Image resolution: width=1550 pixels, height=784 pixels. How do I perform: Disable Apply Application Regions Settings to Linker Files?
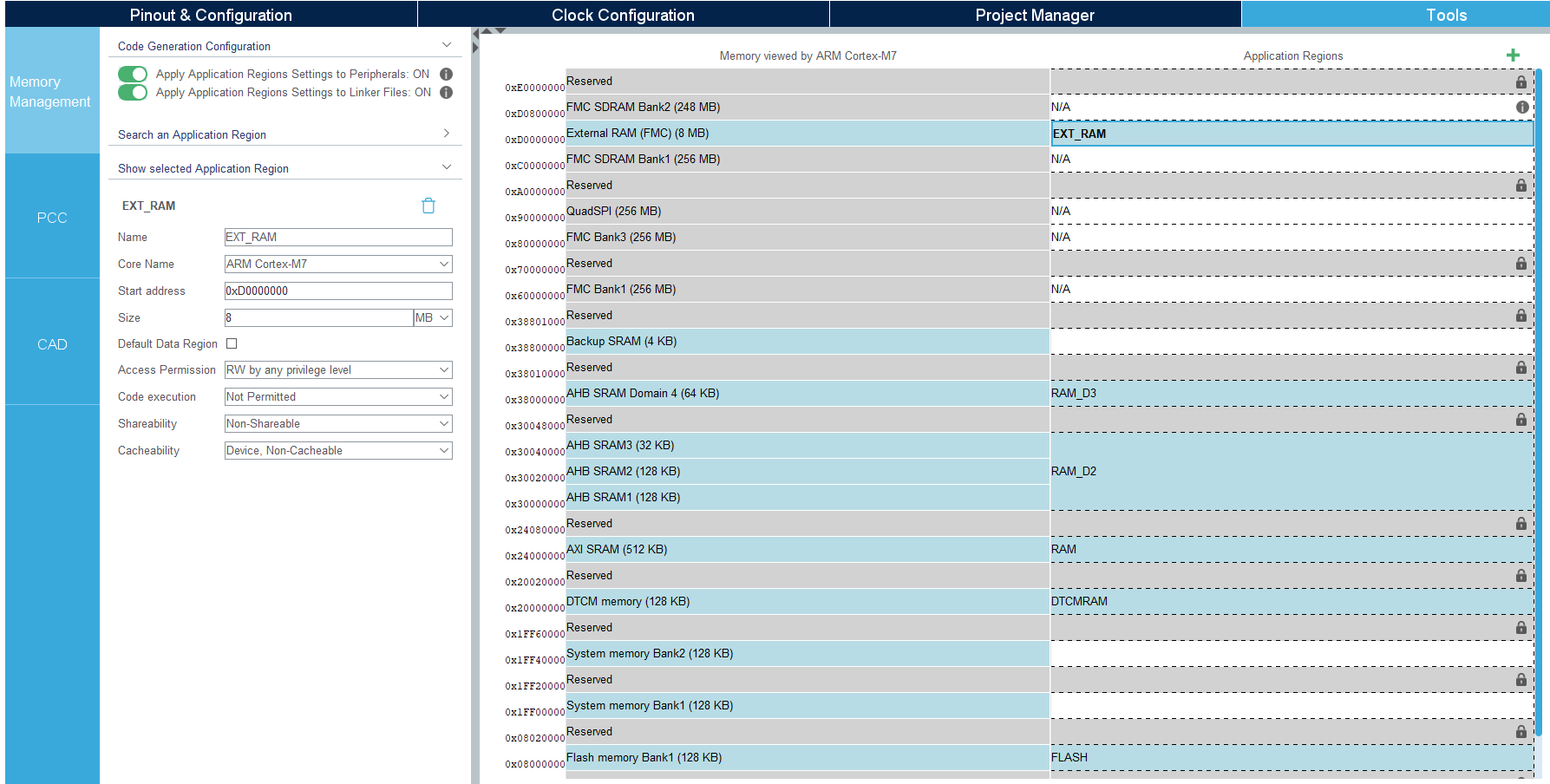coord(132,92)
